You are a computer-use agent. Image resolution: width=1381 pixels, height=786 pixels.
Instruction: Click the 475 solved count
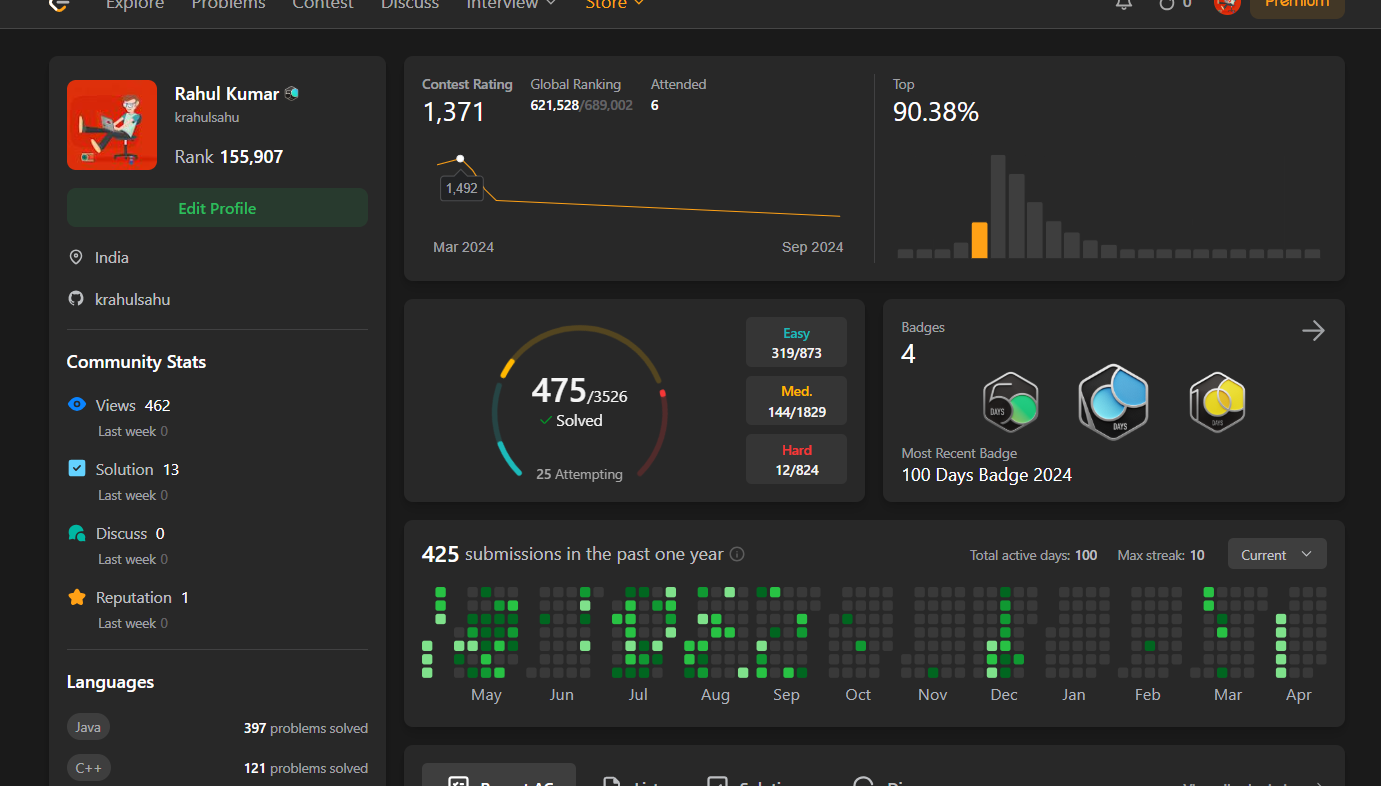[x=558, y=389]
